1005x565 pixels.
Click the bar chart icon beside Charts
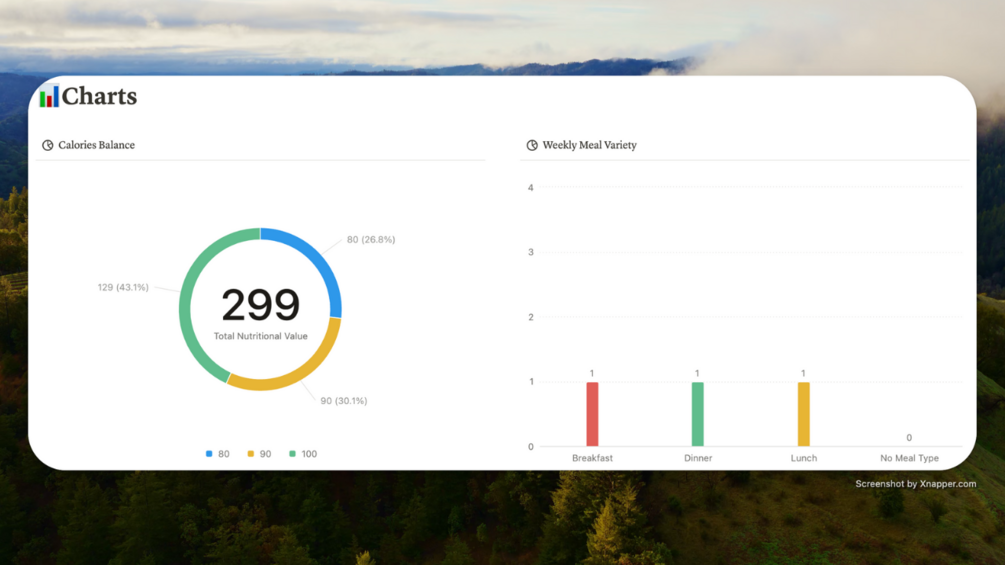[x=49, y=96]
